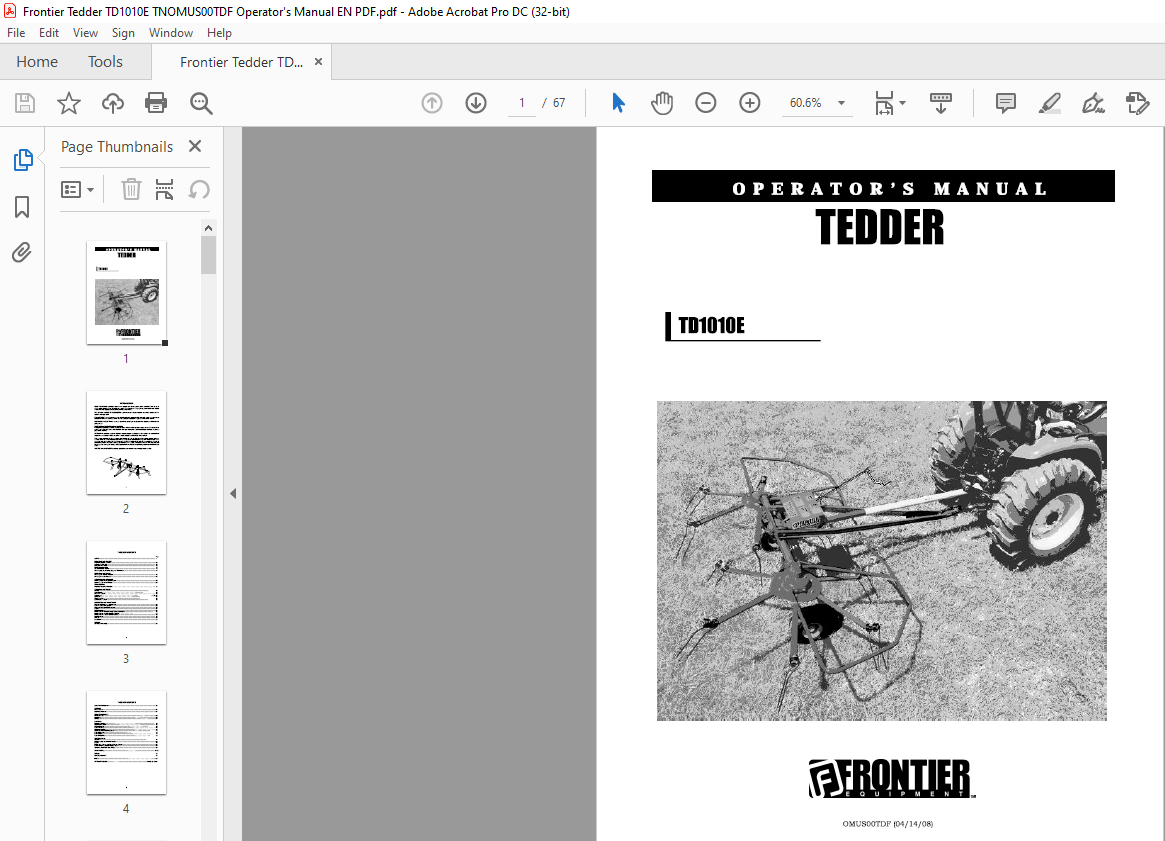
Task: Show the Page Thumbnails pane icon
Action: (x=23, y=160)
